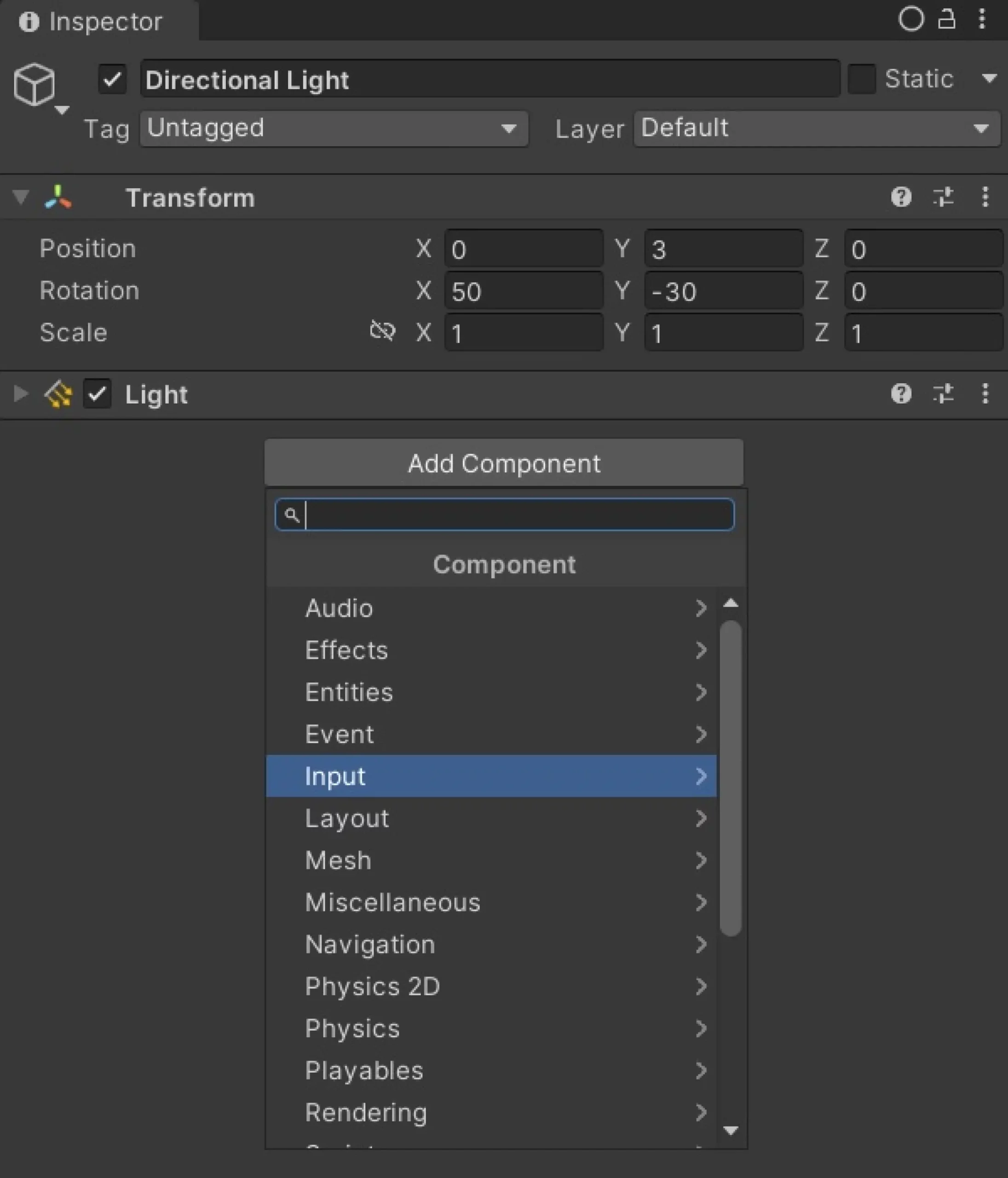
Task: Open Light component three-dot menu
Action: [985, 393]
